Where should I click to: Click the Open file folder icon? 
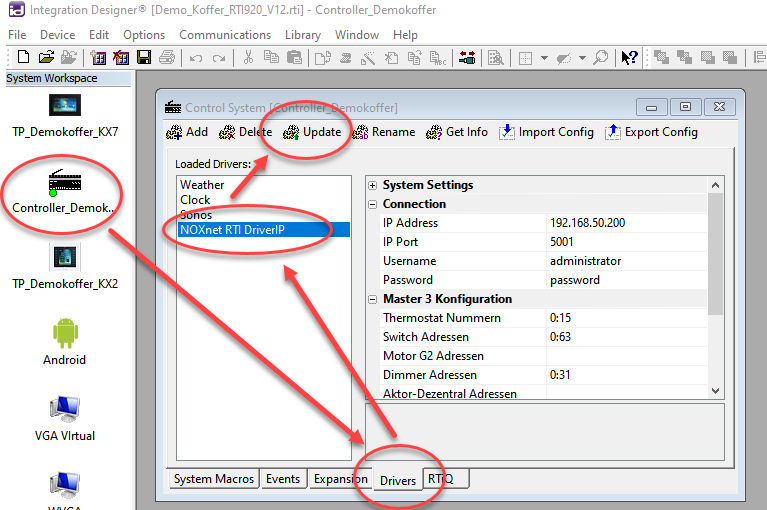[46, 57]
